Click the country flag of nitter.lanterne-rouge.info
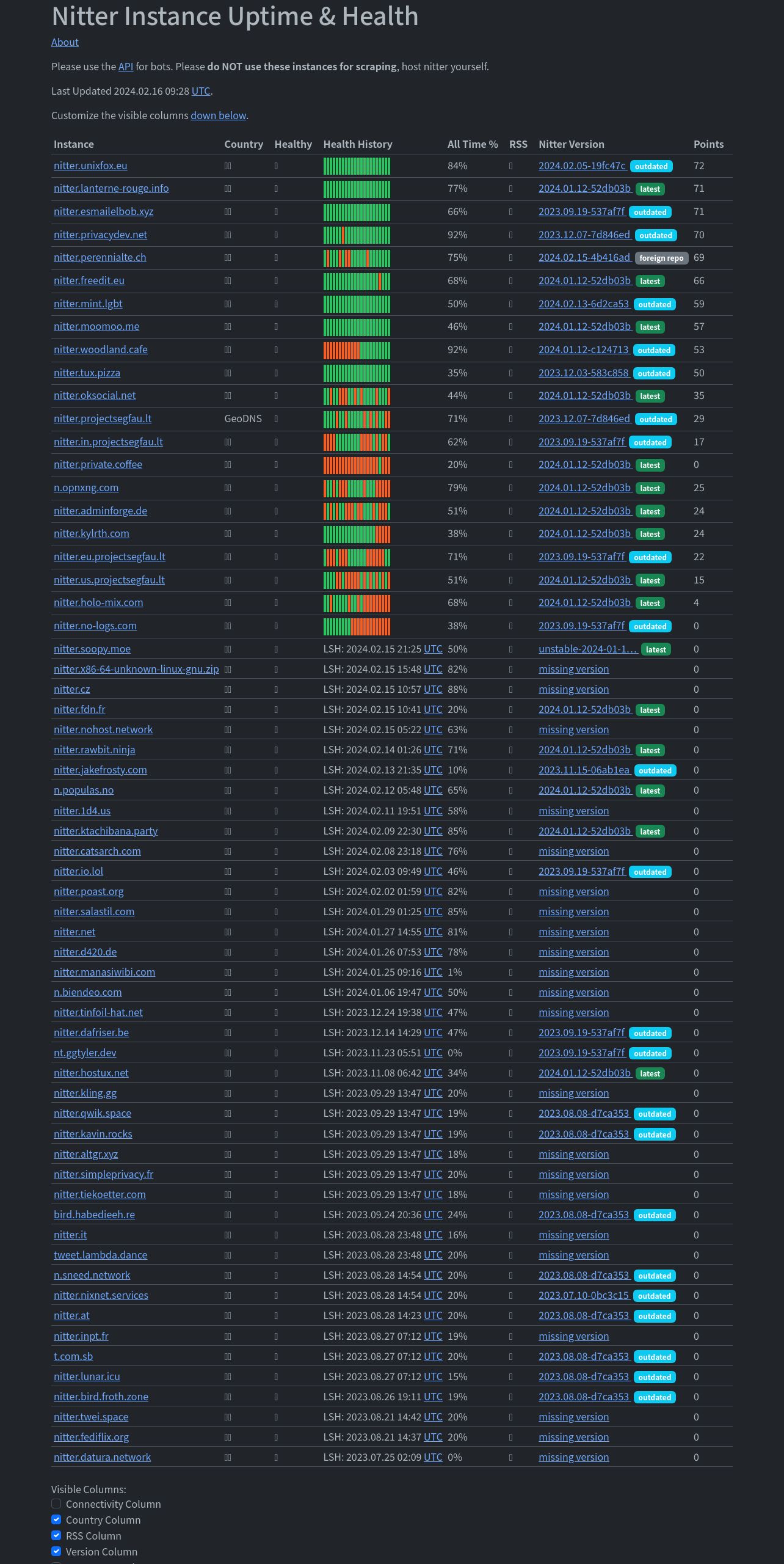Image resolution: width=784 pixels, height=1564 pixels. coord(228,189)
